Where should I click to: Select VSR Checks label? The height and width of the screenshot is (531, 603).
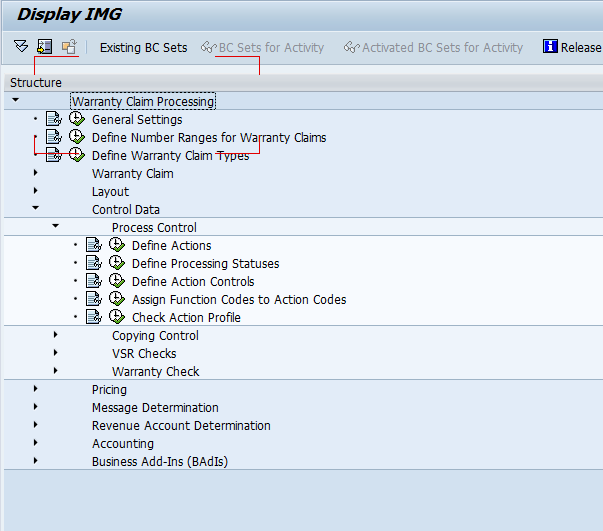[x=144, y=354]
